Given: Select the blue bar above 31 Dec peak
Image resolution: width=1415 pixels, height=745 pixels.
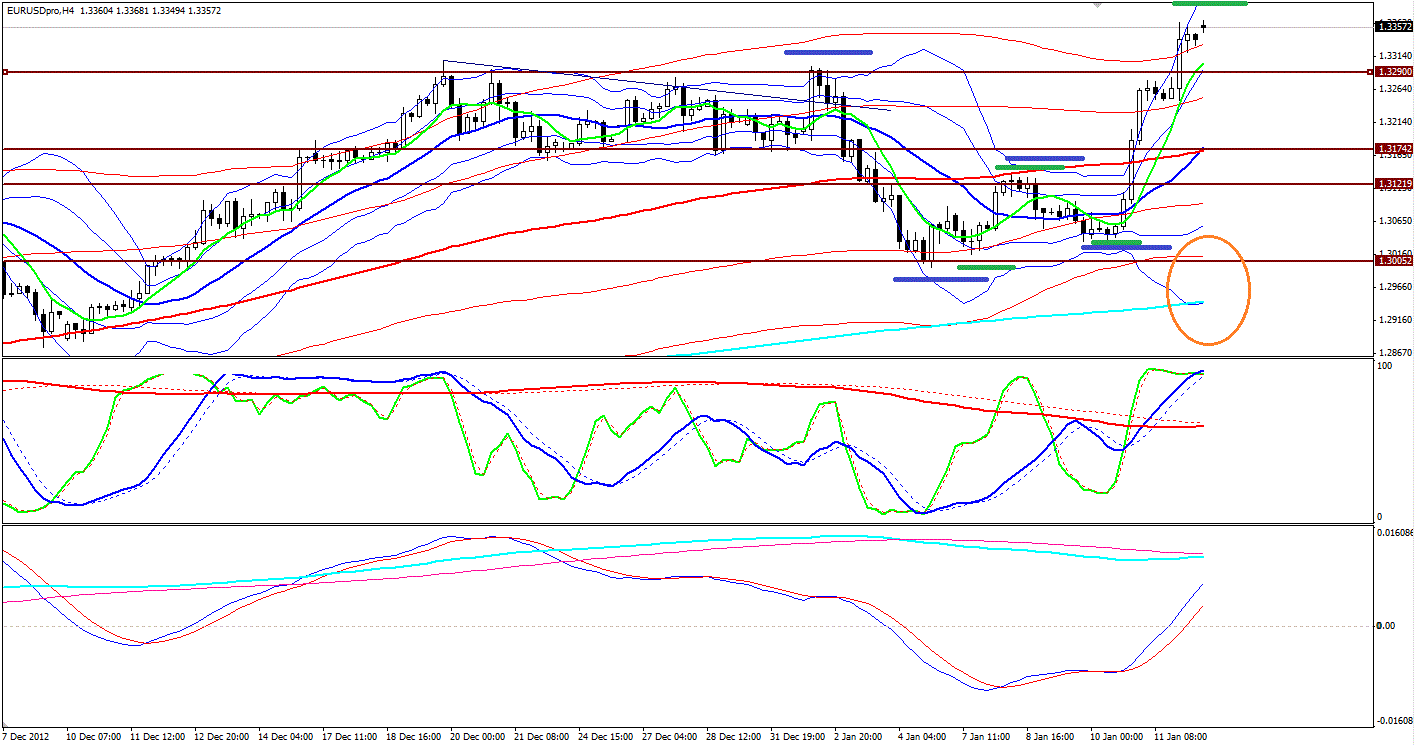Looking at the screenshot, I should [x=829, y=51].
